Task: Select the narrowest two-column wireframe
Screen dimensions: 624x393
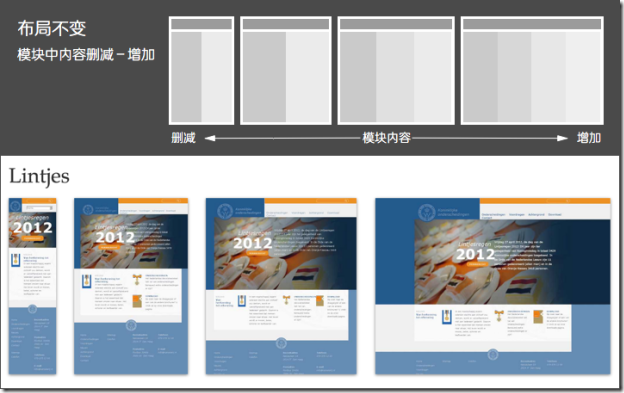Action: pyautogui.click(x=201, y=70)
